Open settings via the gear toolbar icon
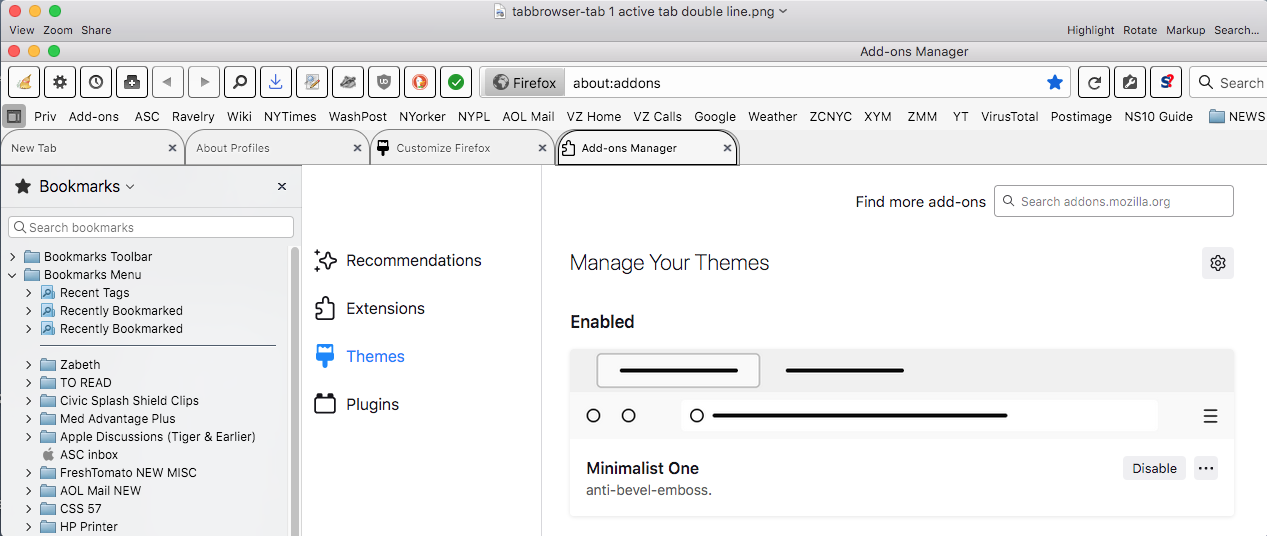 [x=60, y=82]
